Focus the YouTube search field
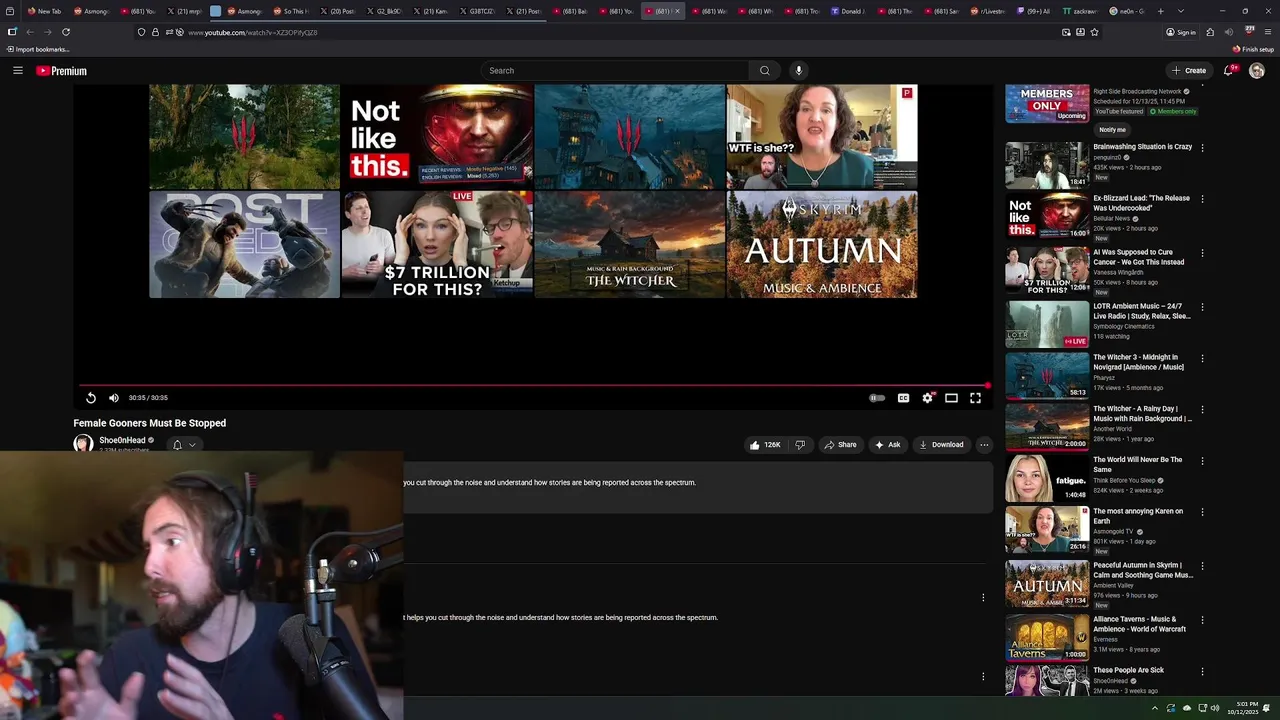The width and height of the screenshot is (1280, 720). pyautogui.click(x=615, y=70)
